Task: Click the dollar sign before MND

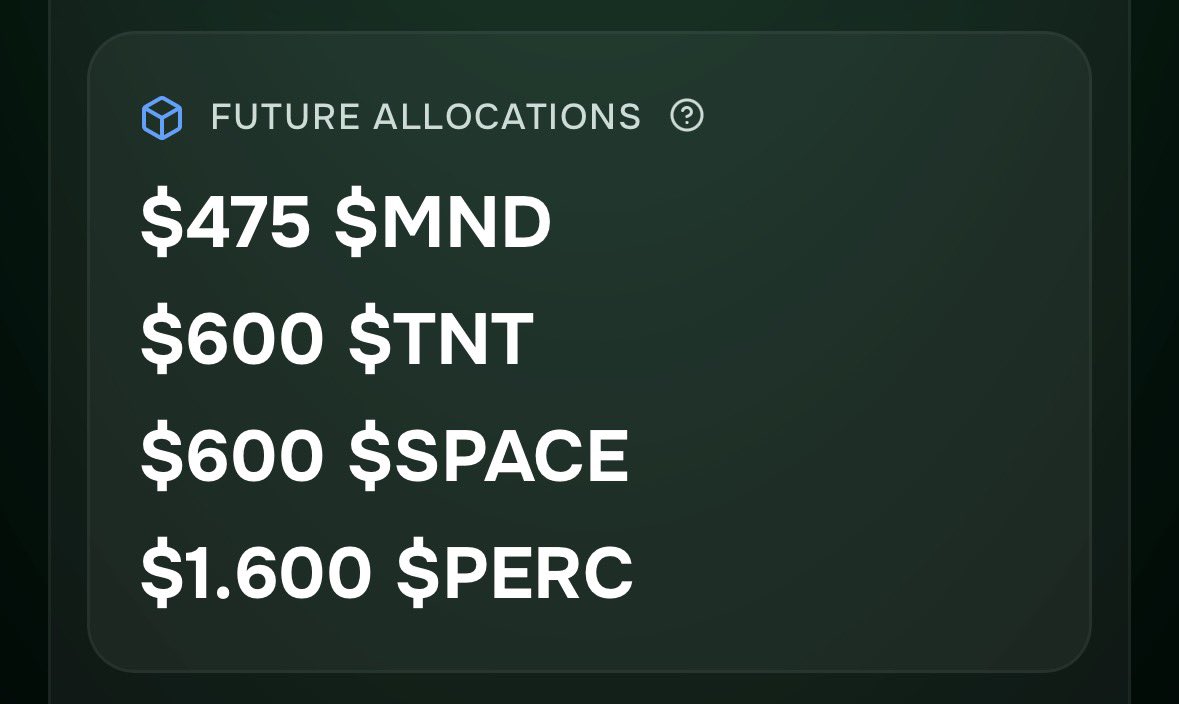Action: point(354,225)
